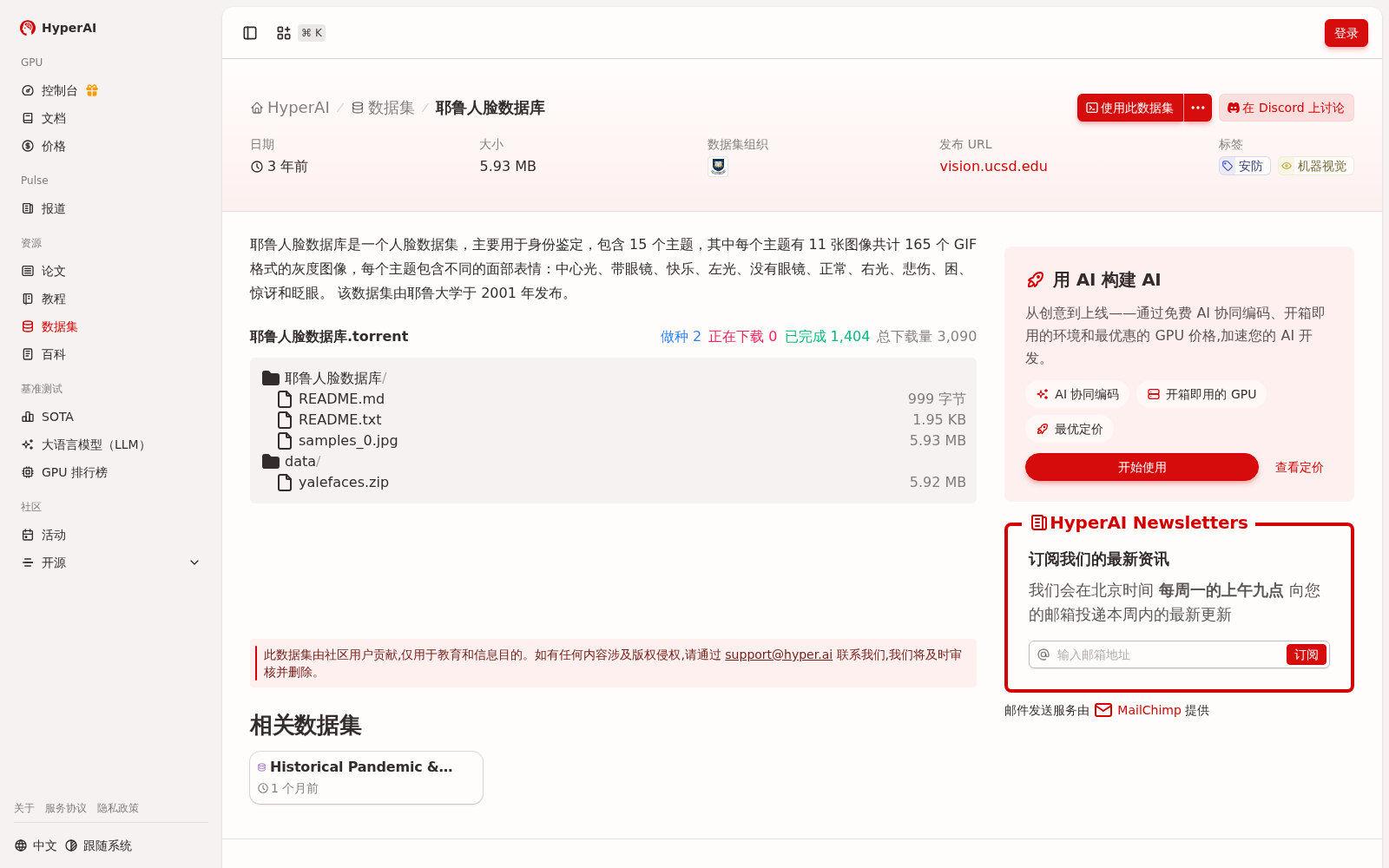
Task: Click the HyperAI logo in the sidebar
Action: (58, 28)
